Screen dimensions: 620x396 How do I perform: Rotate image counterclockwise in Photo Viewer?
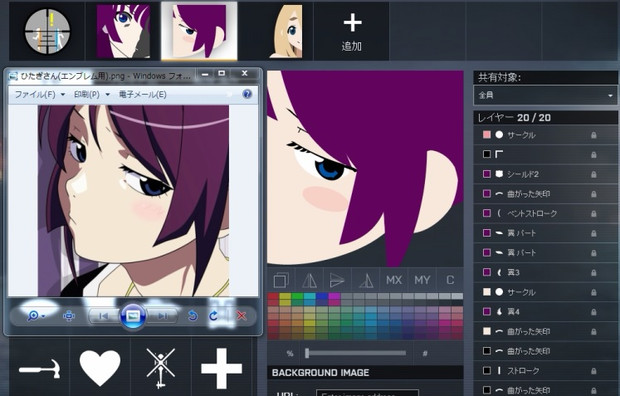pyautogui.click(x=193, y=316)
